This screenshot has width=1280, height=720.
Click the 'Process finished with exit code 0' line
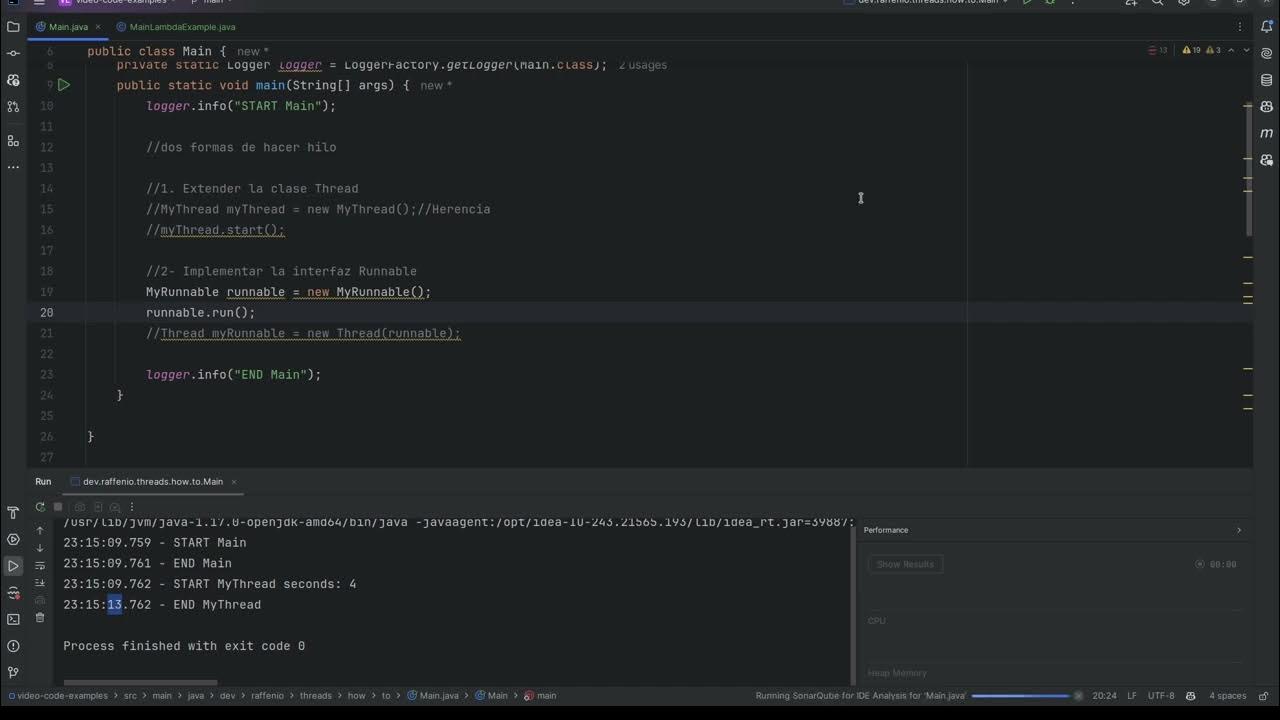(x=184, y=646)
